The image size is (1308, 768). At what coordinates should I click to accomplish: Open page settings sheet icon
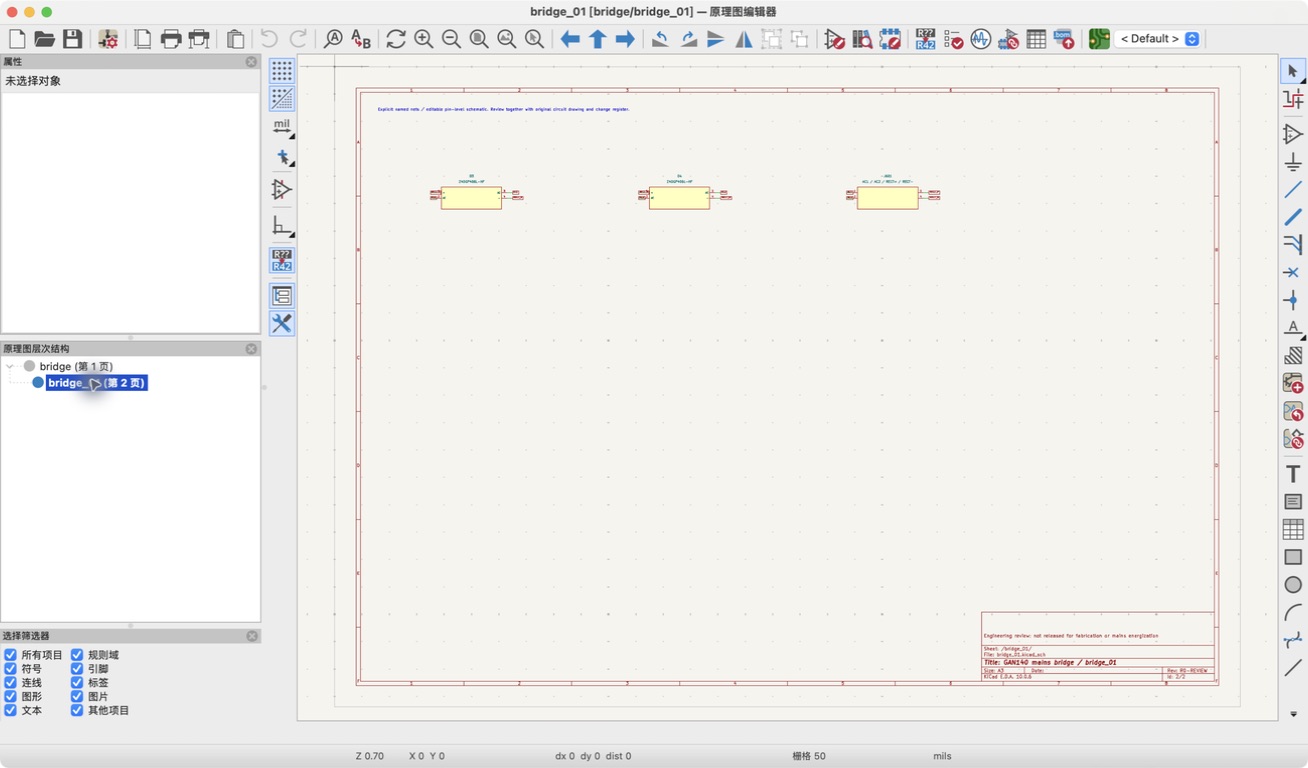143,39
